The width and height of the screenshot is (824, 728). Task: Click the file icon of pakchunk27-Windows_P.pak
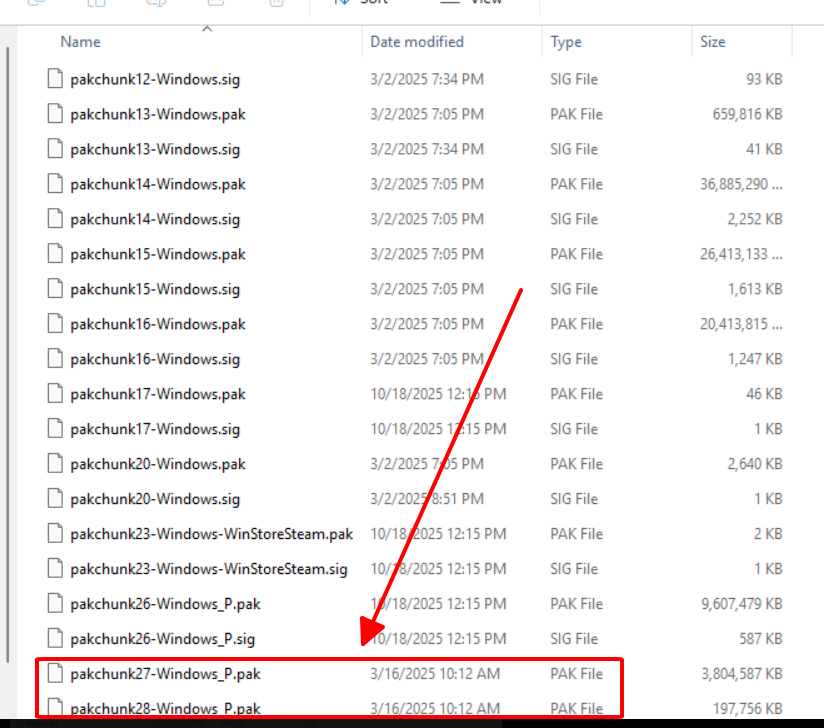pyautogui.click(x=55, y=674)
